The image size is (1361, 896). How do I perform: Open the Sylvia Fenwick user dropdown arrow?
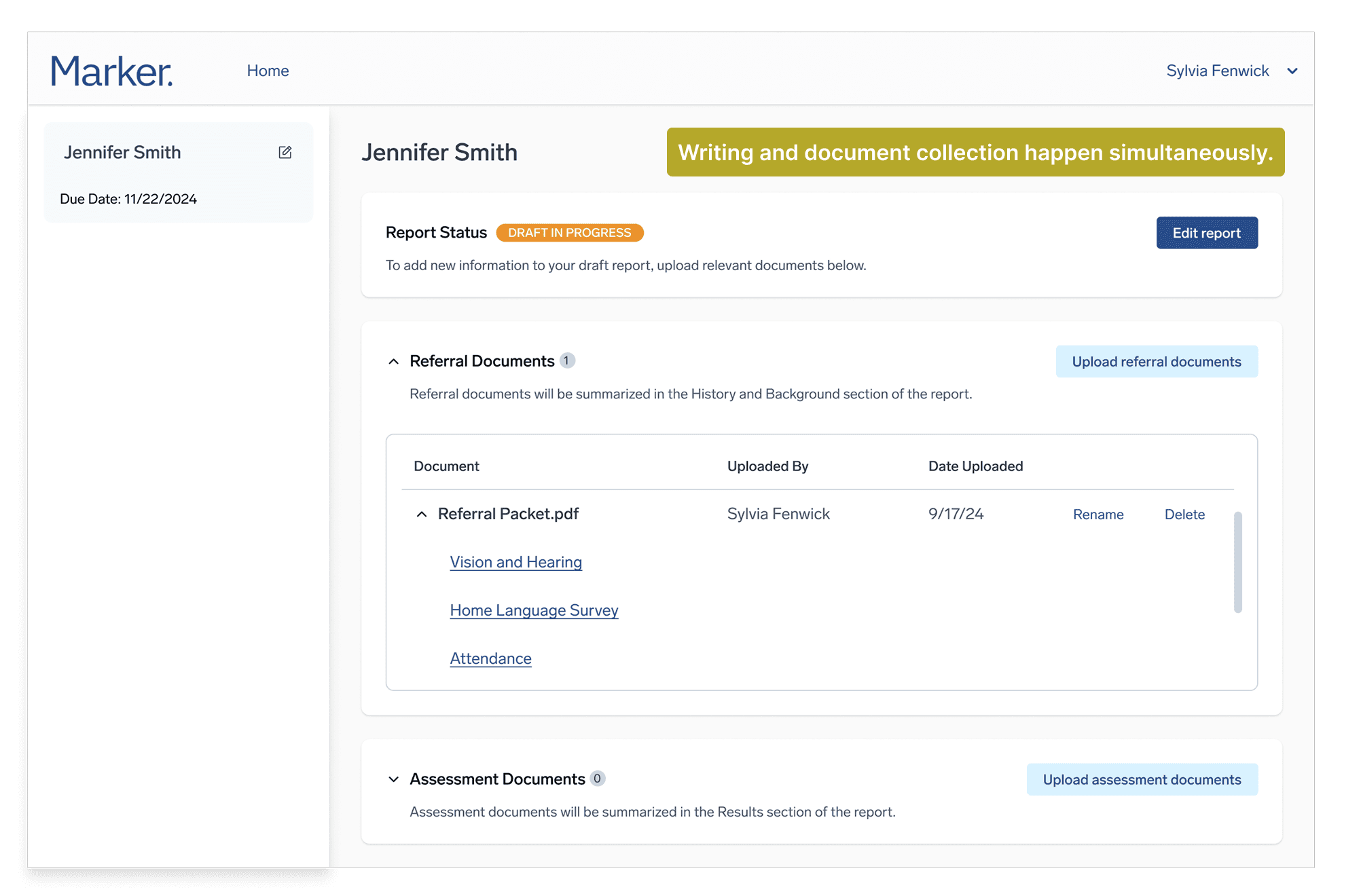click(1292, 71)
